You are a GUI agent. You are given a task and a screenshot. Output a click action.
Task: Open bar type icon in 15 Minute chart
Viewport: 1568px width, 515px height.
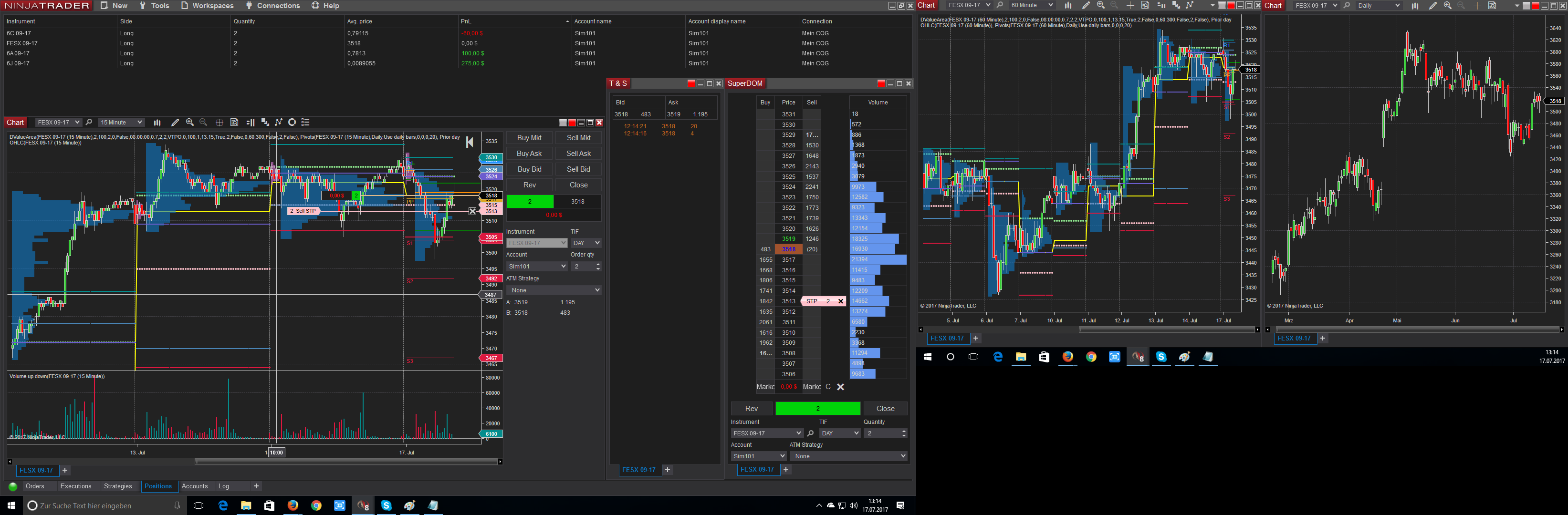tap(157, 122)
